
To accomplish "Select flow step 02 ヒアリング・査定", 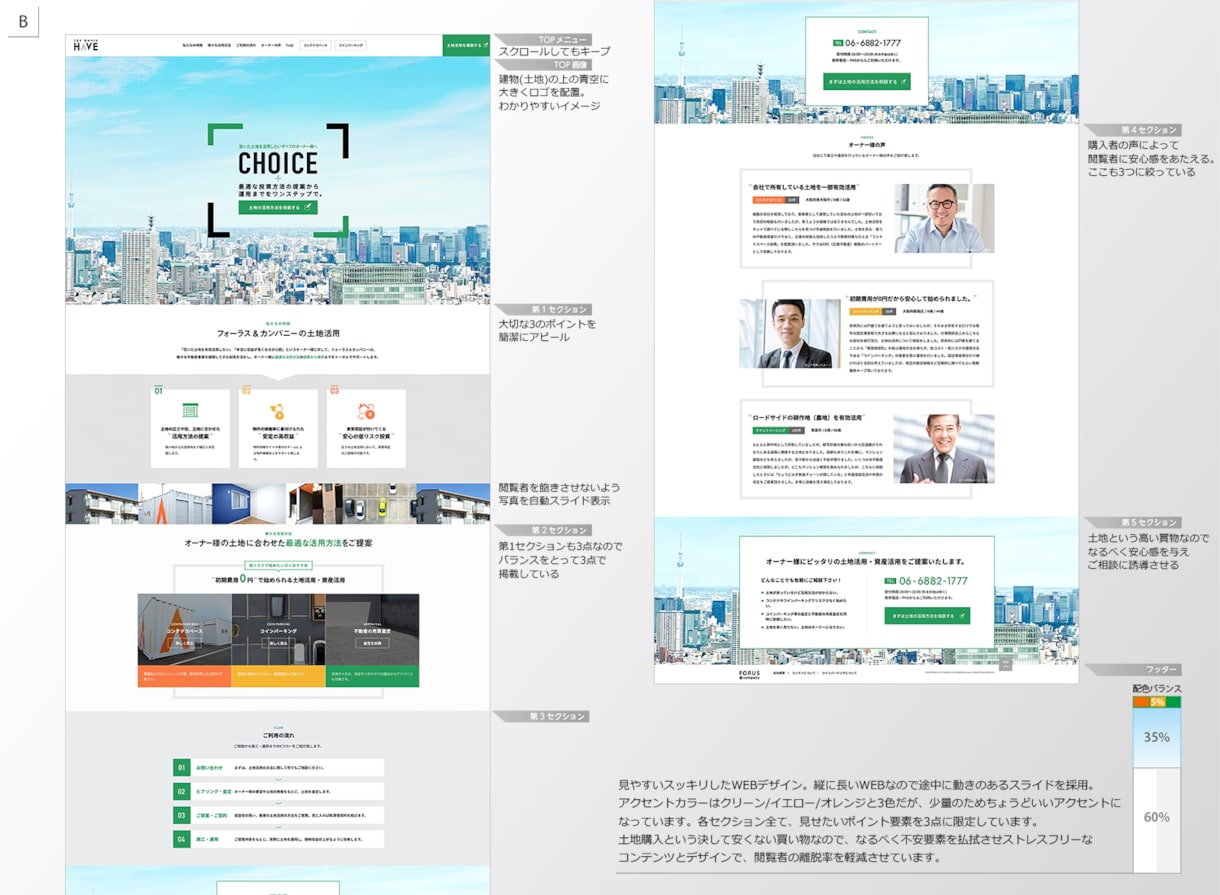I will pyautogui.click(x=278, y=791).
